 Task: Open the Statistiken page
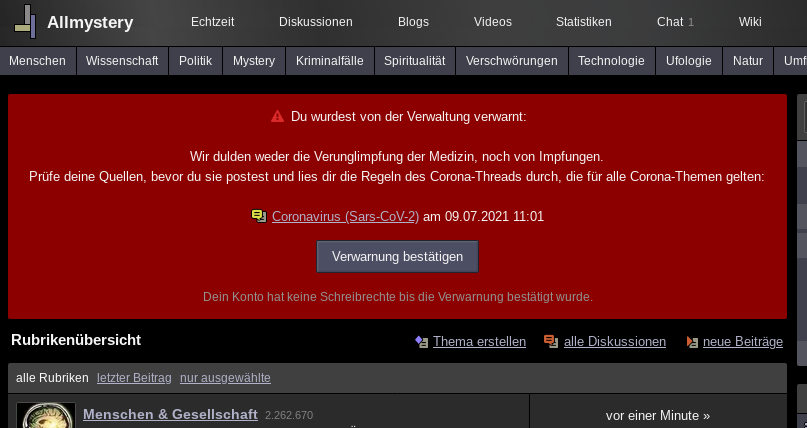click(584, 22)
